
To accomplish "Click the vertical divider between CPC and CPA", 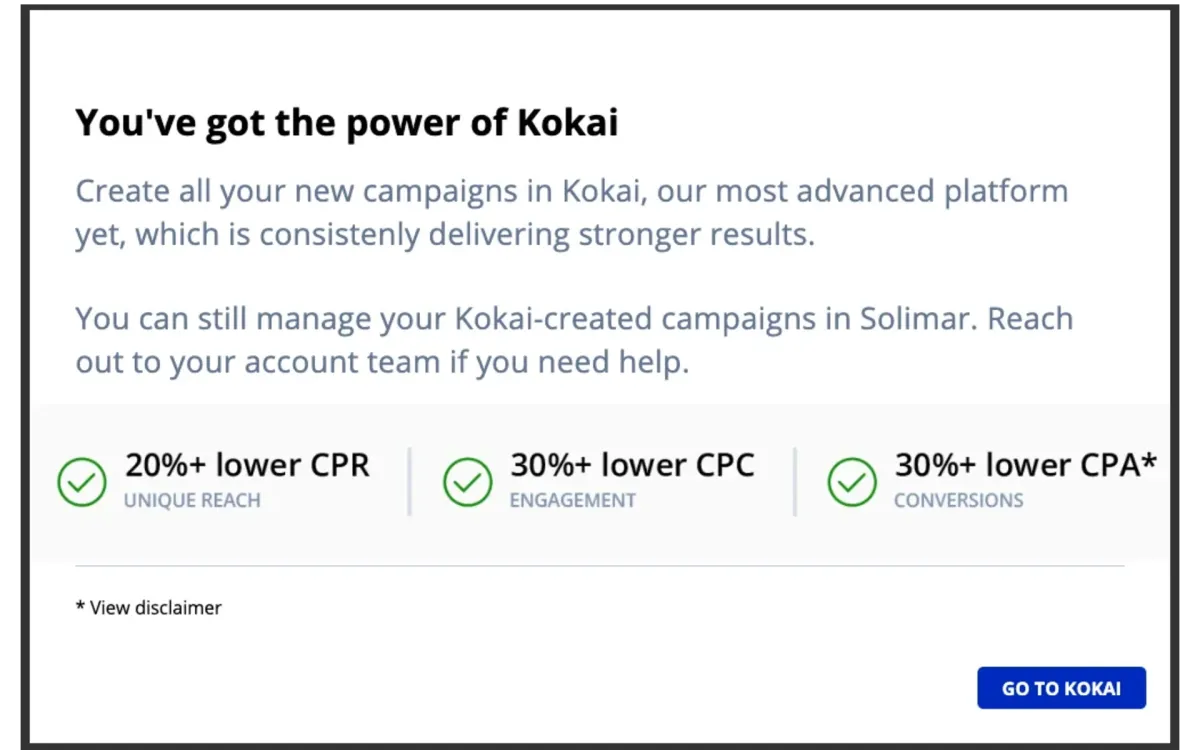I will point(795,482).
